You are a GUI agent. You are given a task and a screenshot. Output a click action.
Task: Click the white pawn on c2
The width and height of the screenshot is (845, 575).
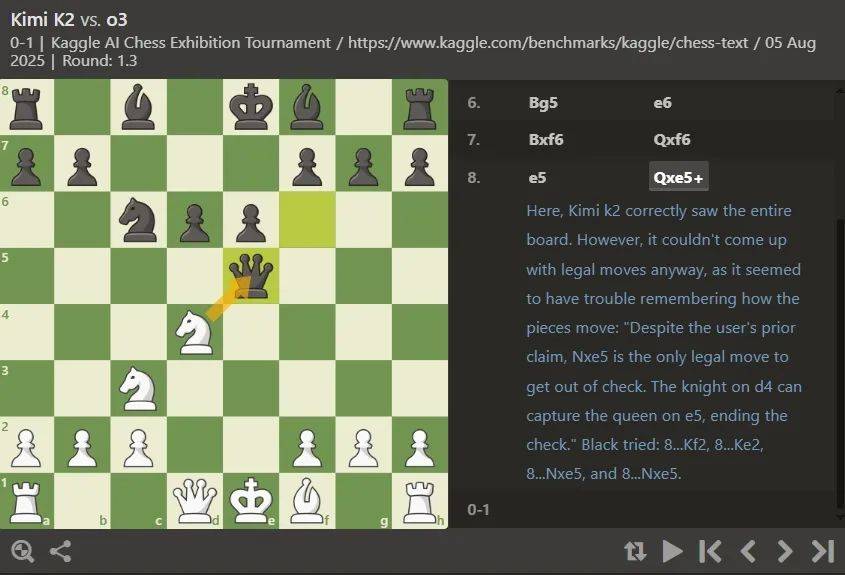(x=138, y=447)
